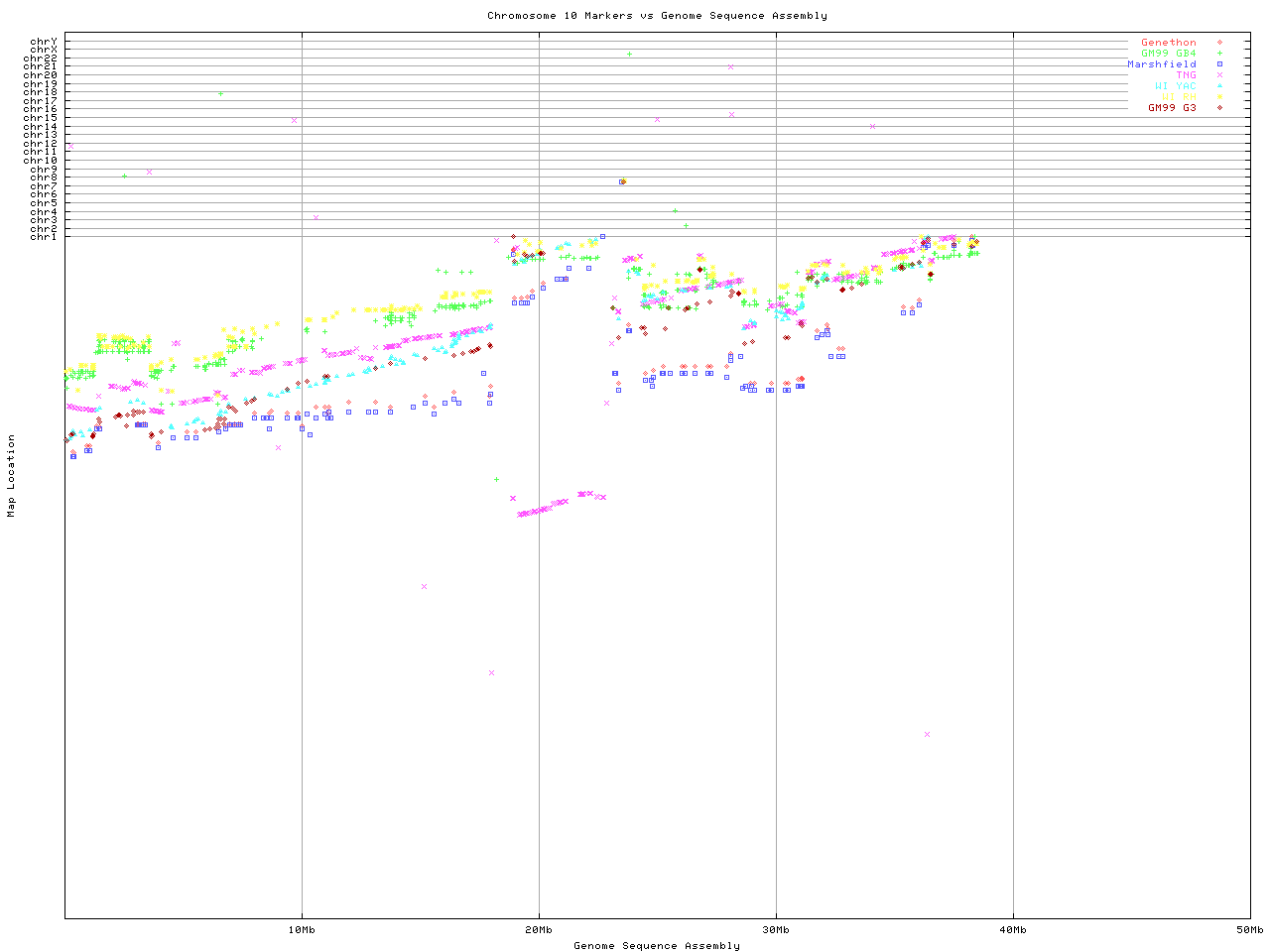Select the chr1 axis label
Viewport: 1270px width, 952px height.
pos(44,237)
